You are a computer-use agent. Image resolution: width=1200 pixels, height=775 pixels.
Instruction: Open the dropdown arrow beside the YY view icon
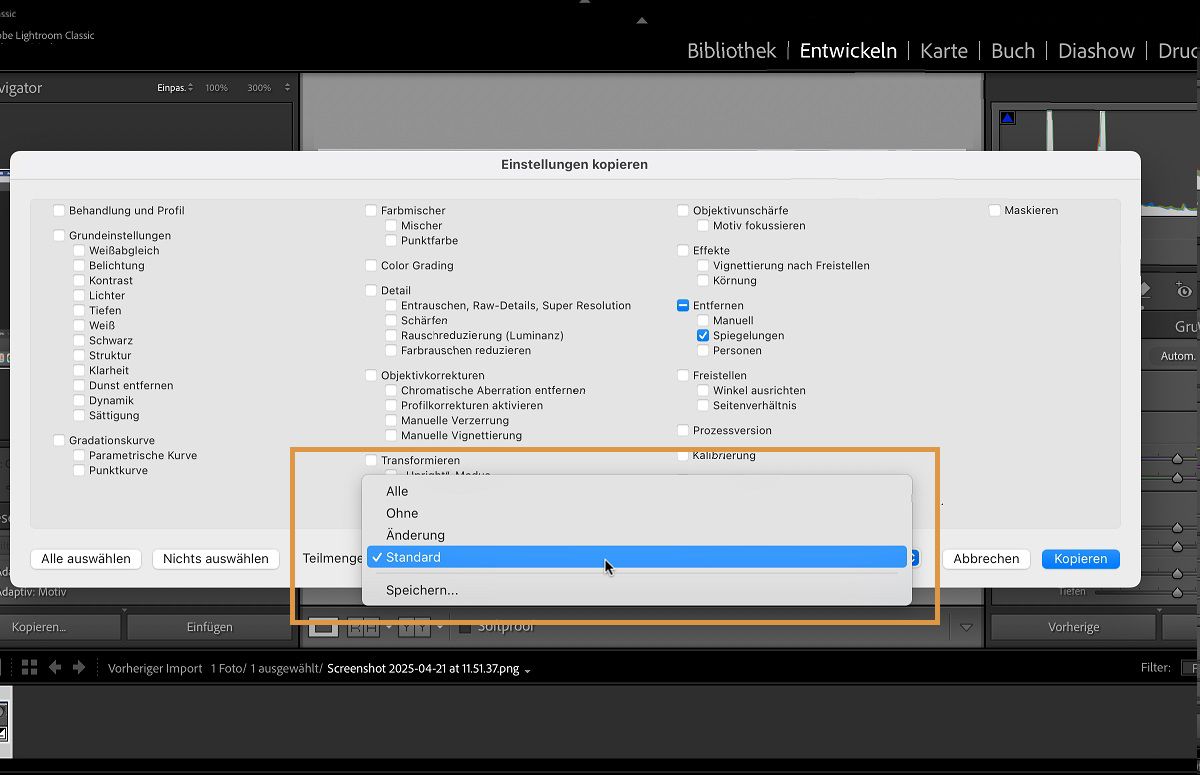point(438,627)
